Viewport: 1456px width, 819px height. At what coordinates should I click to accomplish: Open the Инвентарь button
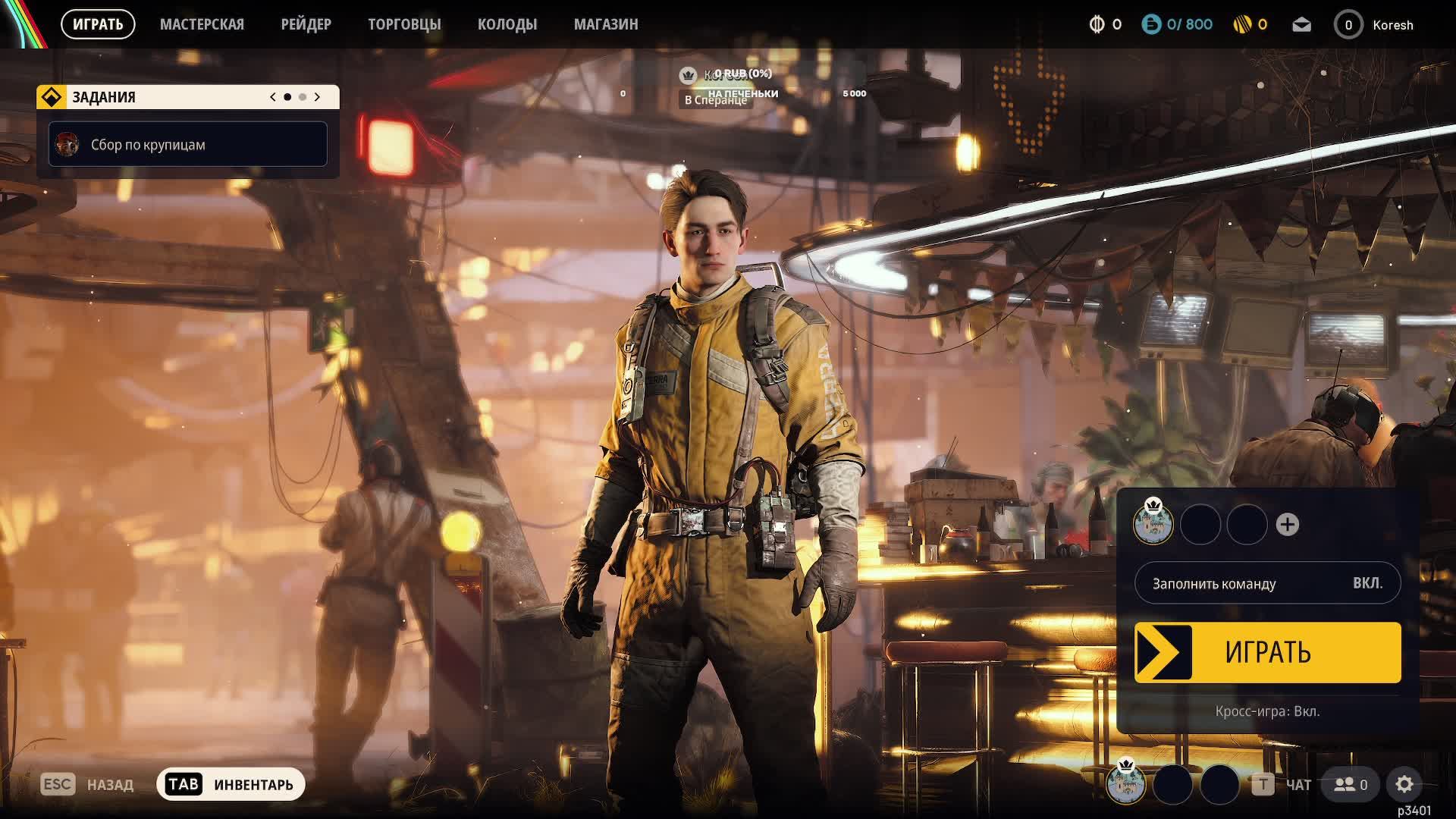(231, 784)
